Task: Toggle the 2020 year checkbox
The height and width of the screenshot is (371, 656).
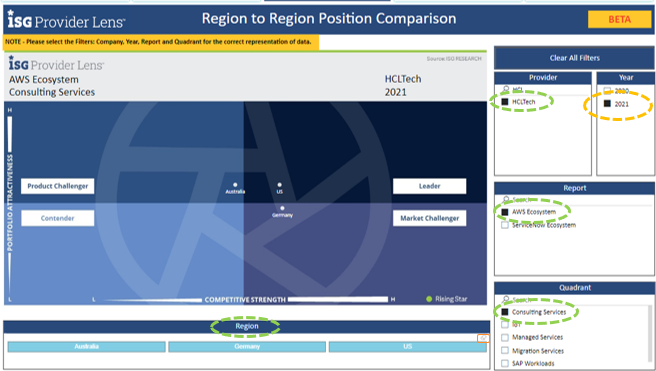Action: [607, 91]
